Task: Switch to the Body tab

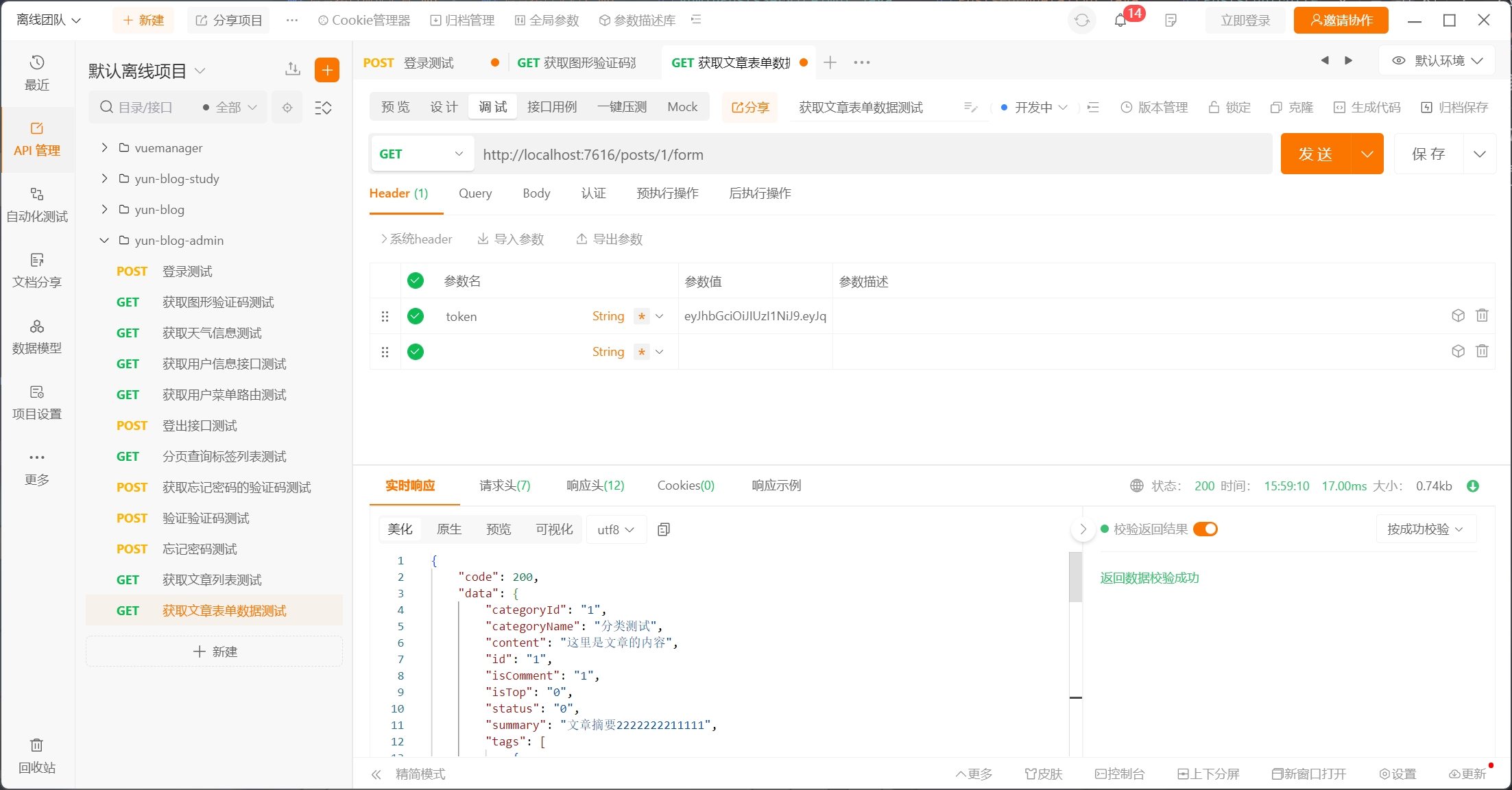Action: 536,193
